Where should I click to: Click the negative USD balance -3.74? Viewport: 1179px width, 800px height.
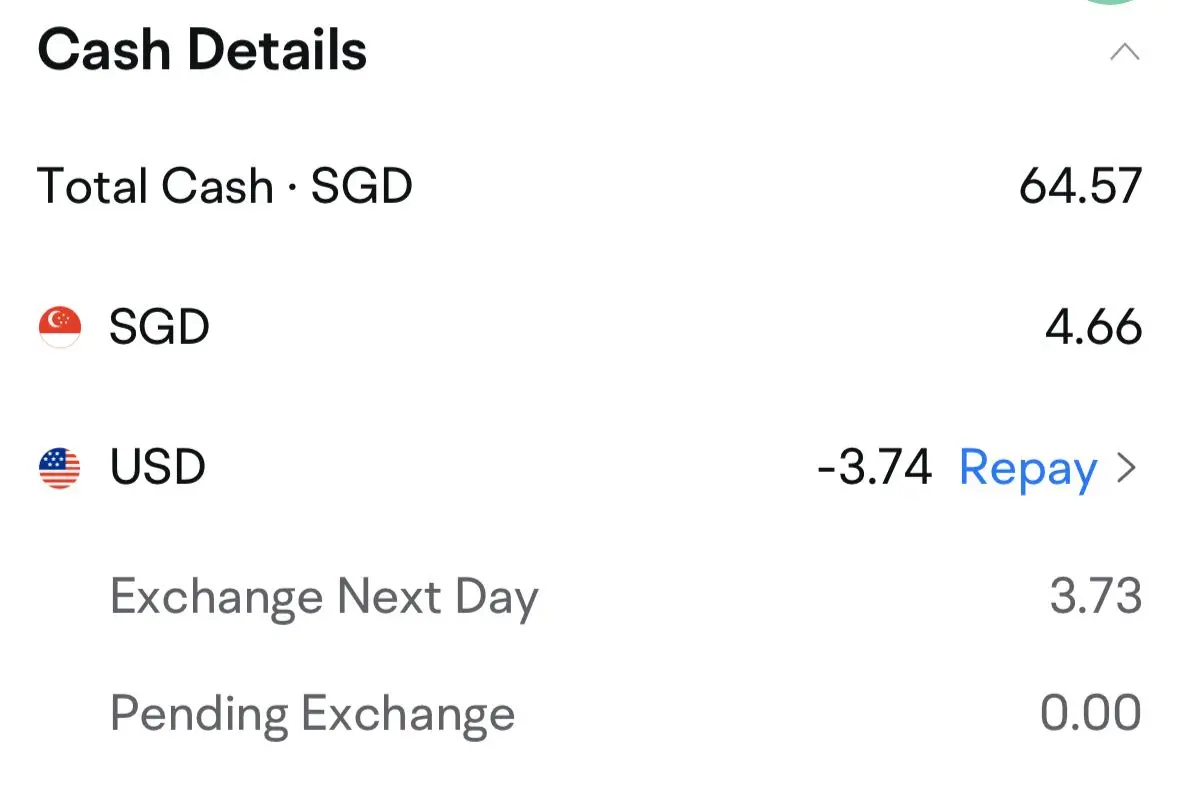(x=875, y=467)
